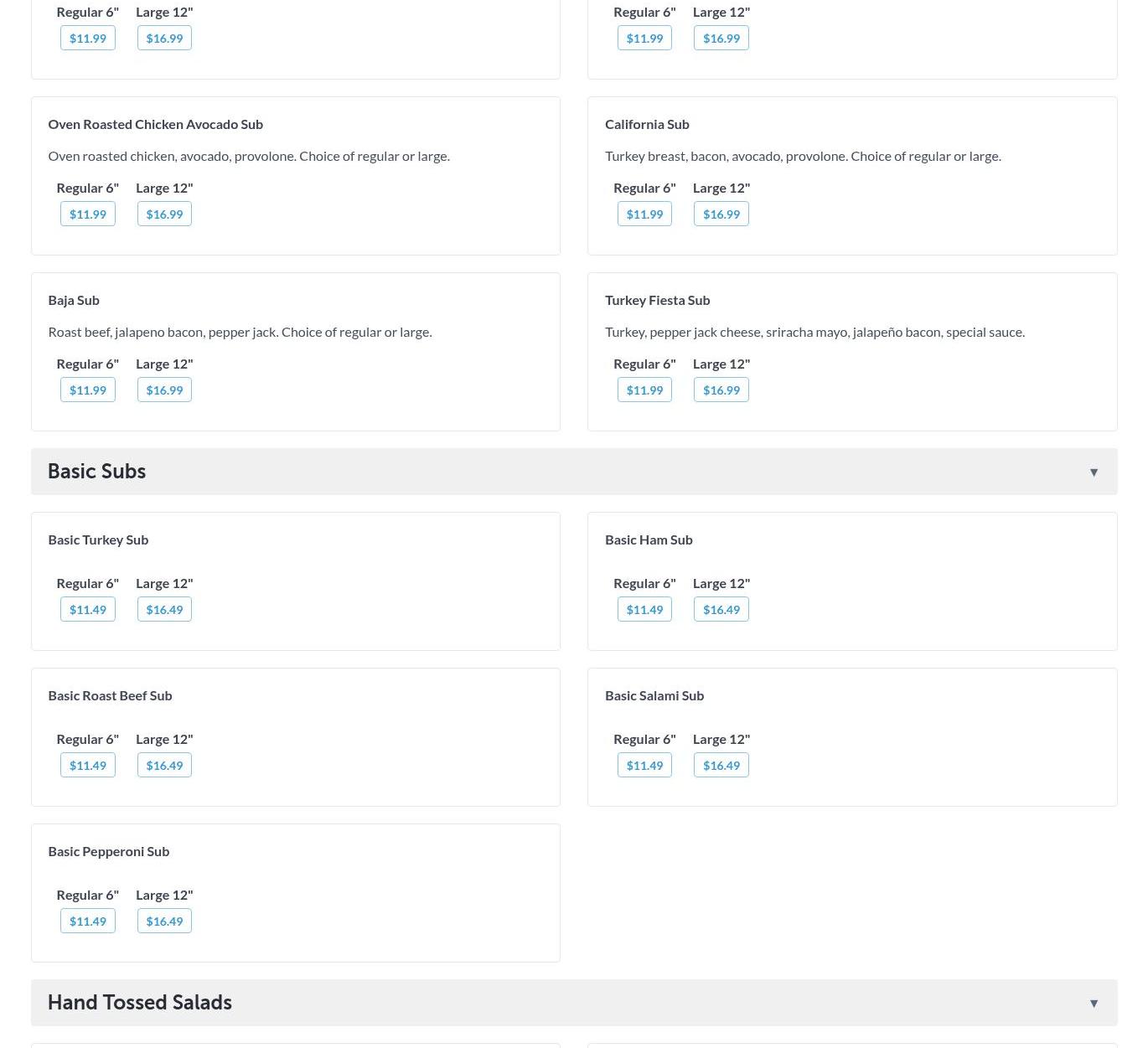Choose Basic Roast Beef Sub regular price
Image resolution: width=1148 pixels, height=1048 pixels.
pos(88,766)
